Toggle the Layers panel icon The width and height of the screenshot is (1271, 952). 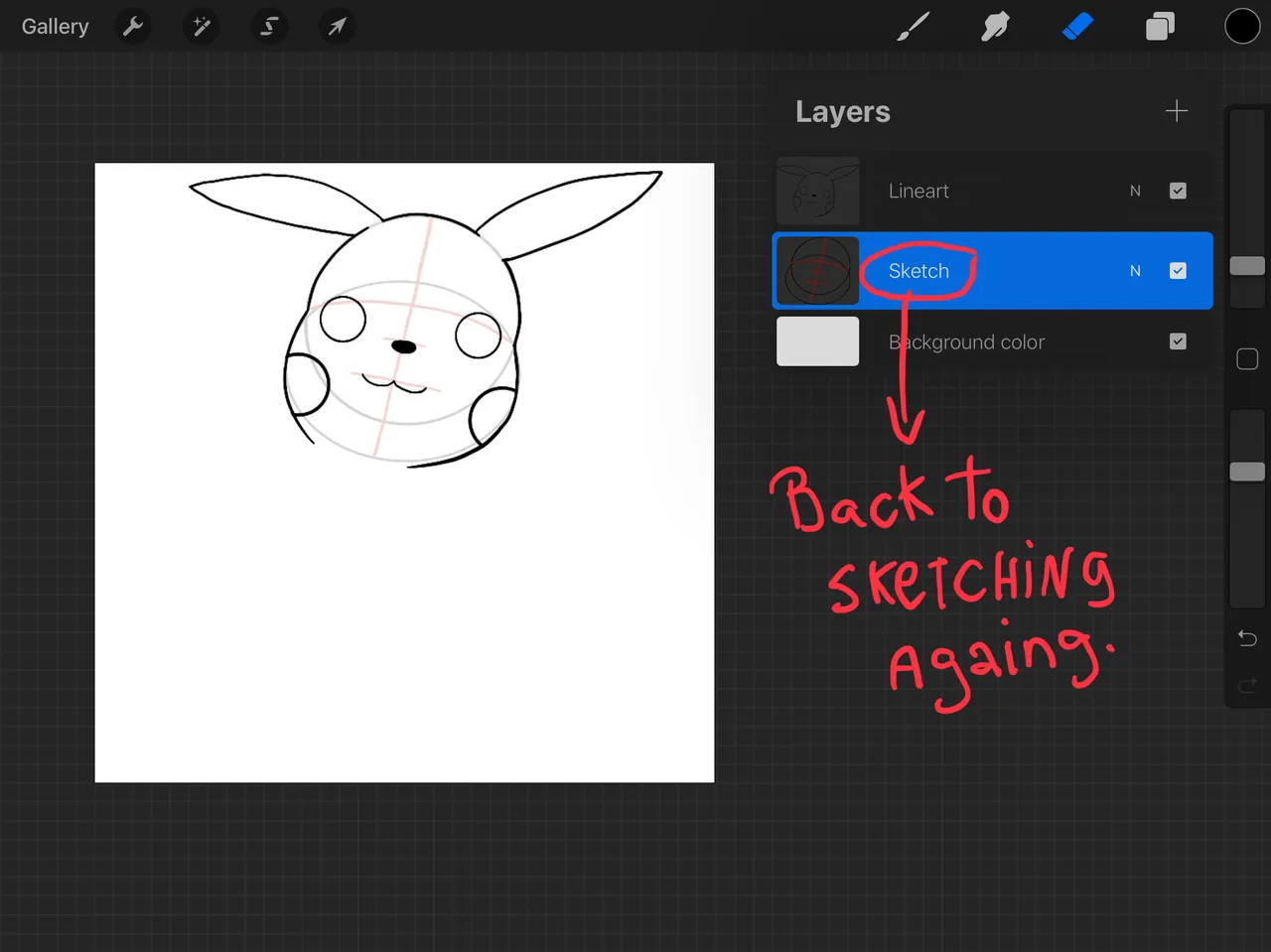[x=1160, y=27]
